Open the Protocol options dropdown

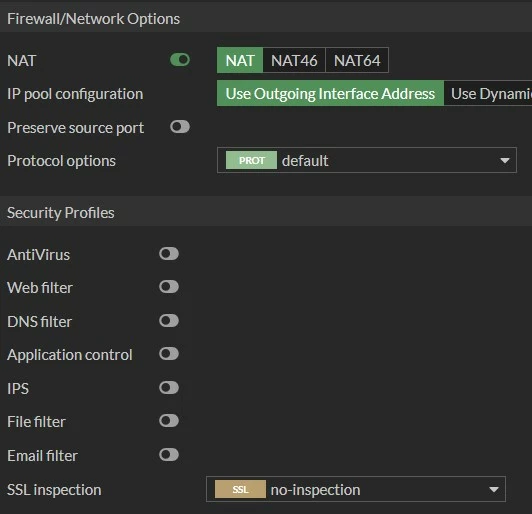367,160
